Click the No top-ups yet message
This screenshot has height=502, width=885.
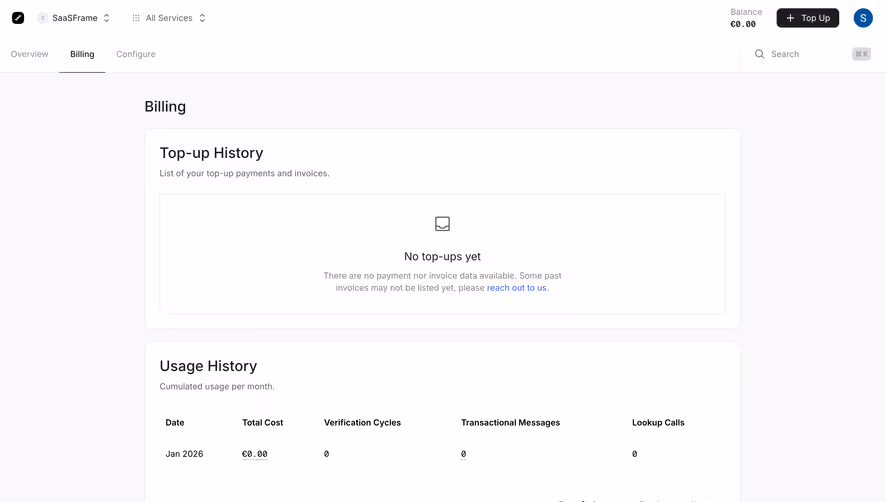(x=442, y=256)
